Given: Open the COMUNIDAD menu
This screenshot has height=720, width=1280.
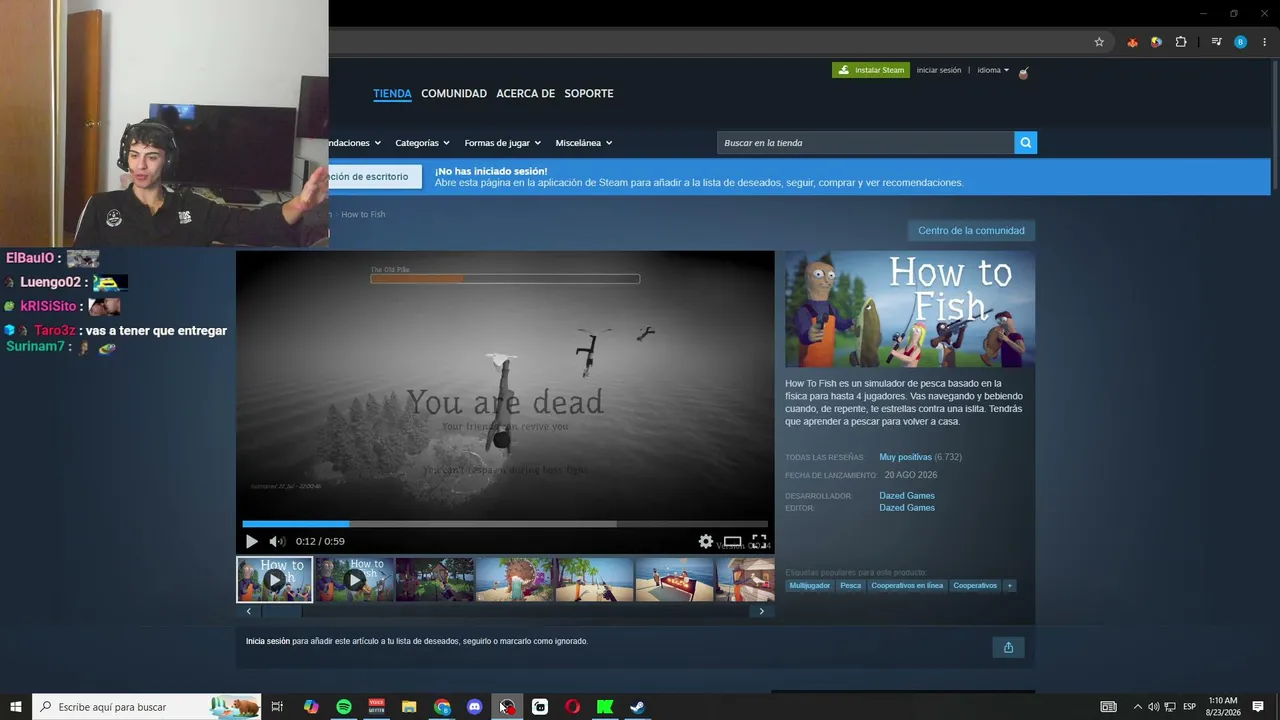Looking at the screenshot, I should (454, 94).
